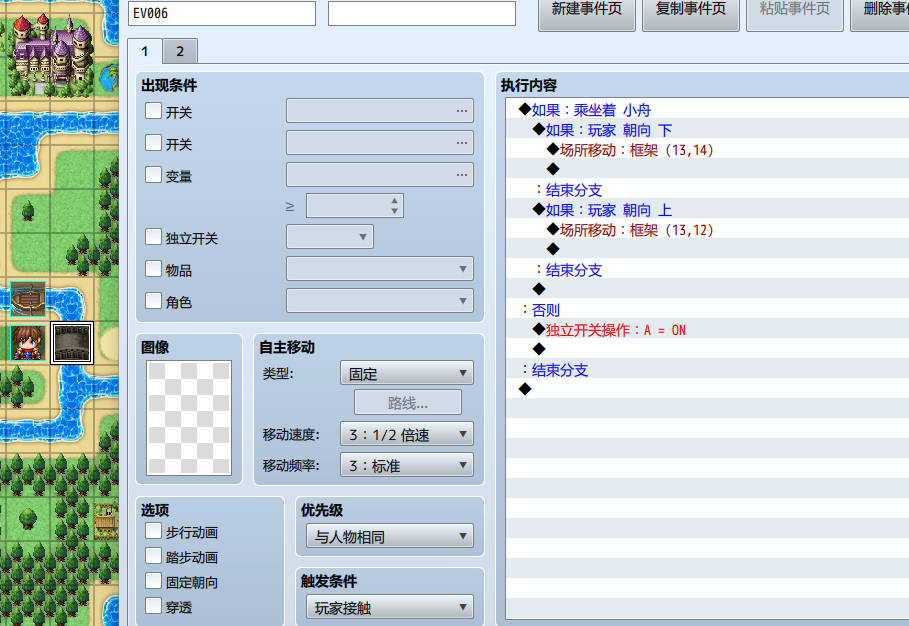909x626 pixels.
Task: Open the 变量 selector field
Action: point(380,174)
